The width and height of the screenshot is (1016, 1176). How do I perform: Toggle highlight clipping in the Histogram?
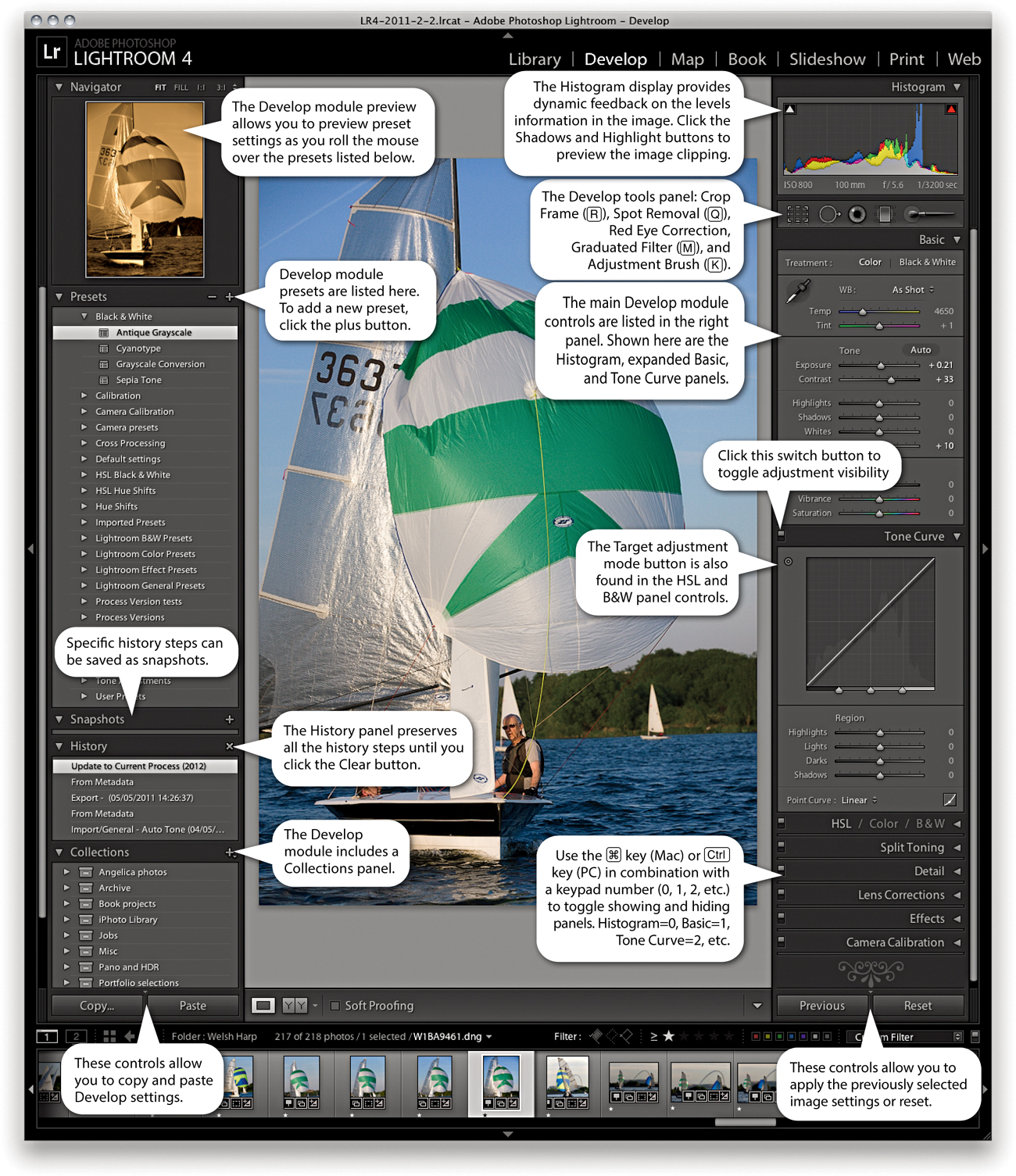point(951,109)
